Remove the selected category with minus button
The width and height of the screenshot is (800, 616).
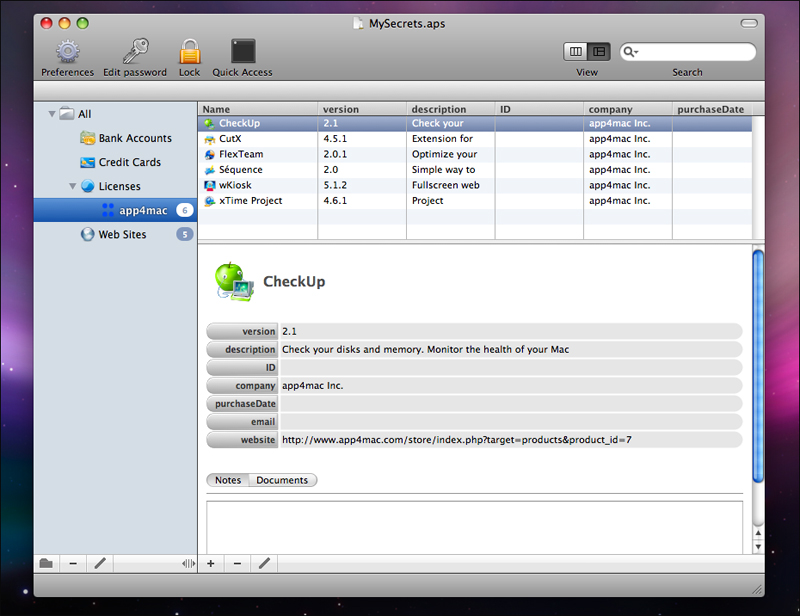[73, 563]
